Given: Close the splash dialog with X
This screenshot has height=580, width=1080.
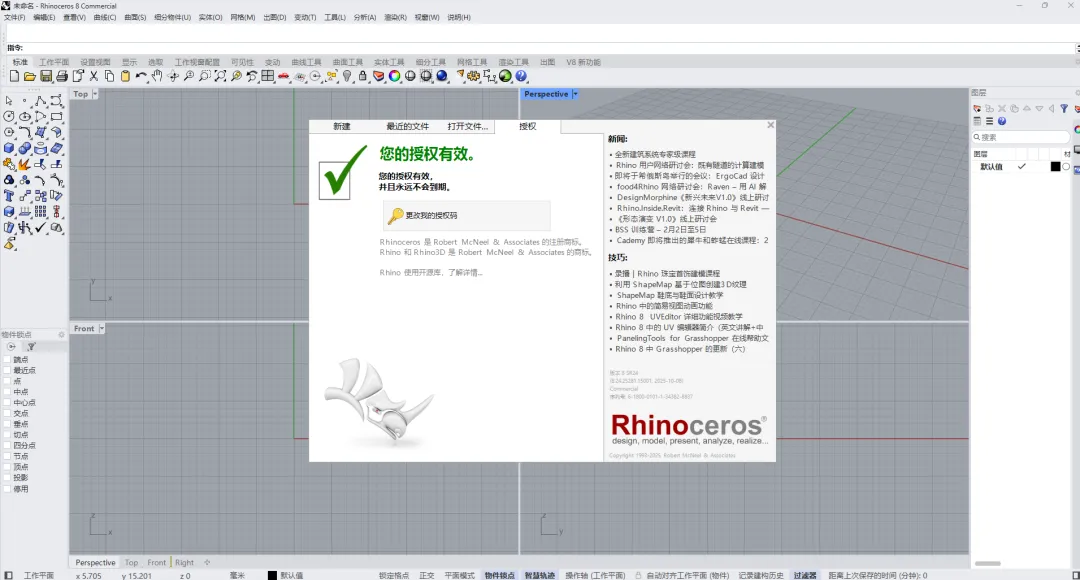Looking at the screenshot, I should coord(771,125).
